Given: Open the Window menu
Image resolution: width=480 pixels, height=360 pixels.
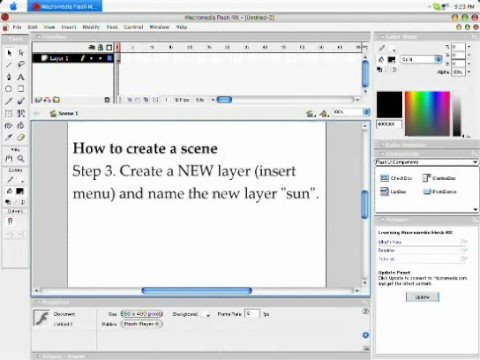Looking at the screenshot, I should [x=159, y=27].
